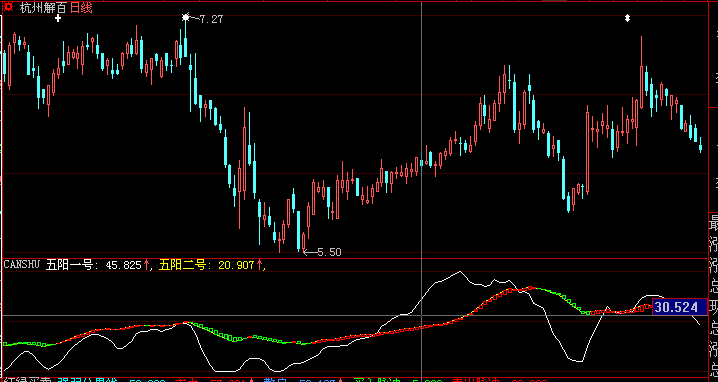
Task: Click the arrow pointing at the 5.50 low
Action: 310,252
